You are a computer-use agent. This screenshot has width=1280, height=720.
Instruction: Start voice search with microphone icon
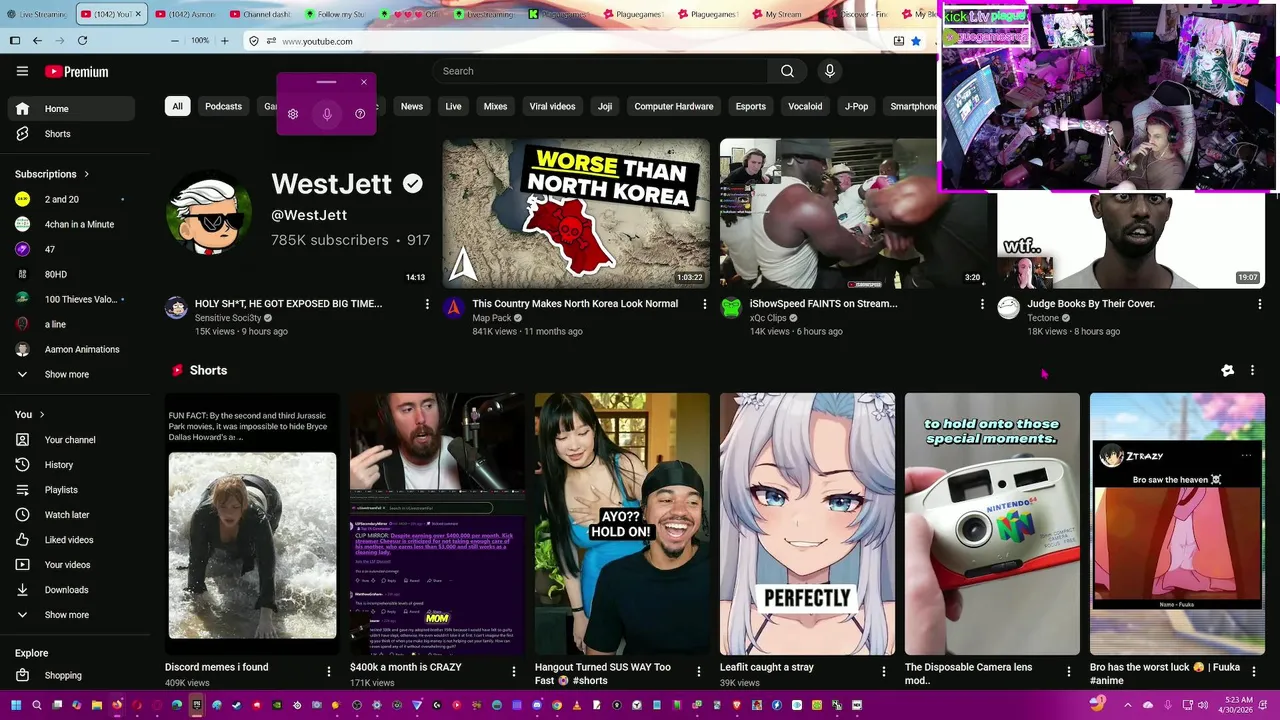coord(829,71)
